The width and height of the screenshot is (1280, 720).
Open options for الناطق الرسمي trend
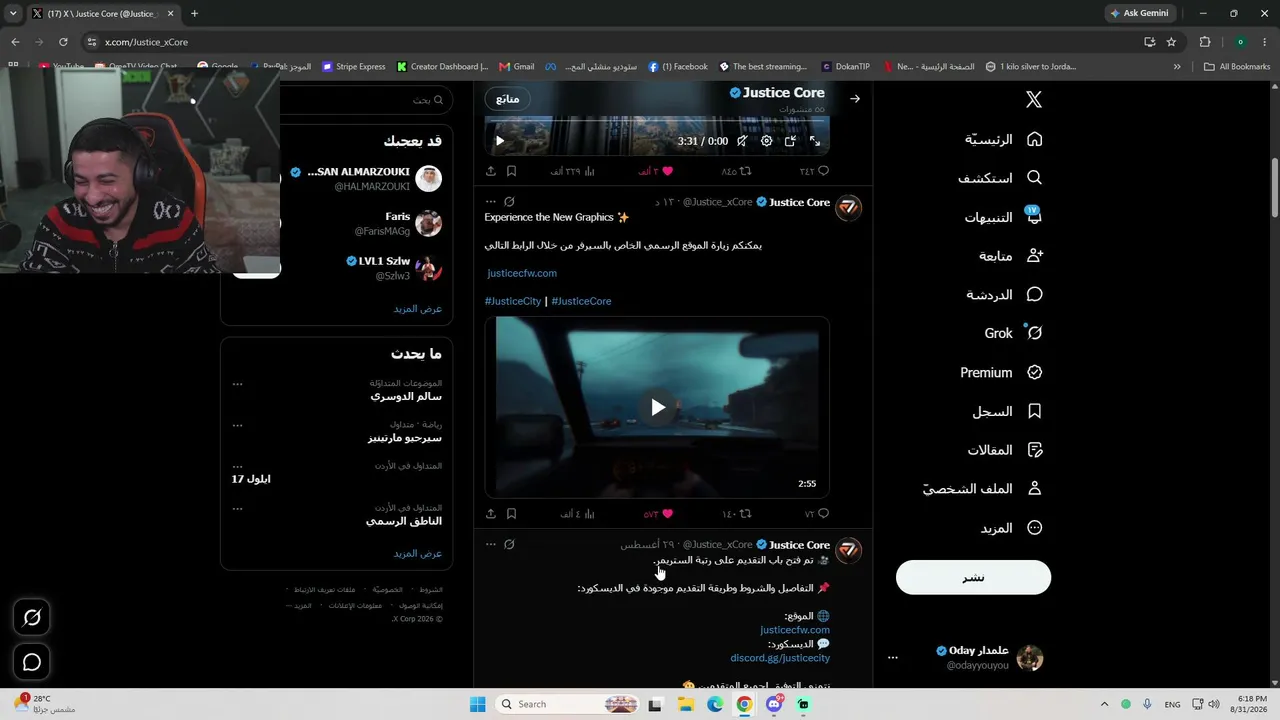pyautogui.click(x=237, y=508)
